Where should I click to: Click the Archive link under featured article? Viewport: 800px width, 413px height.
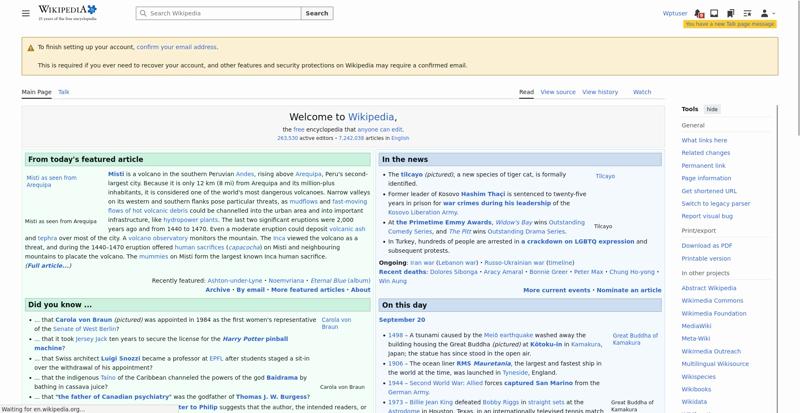tap(218, 289)
